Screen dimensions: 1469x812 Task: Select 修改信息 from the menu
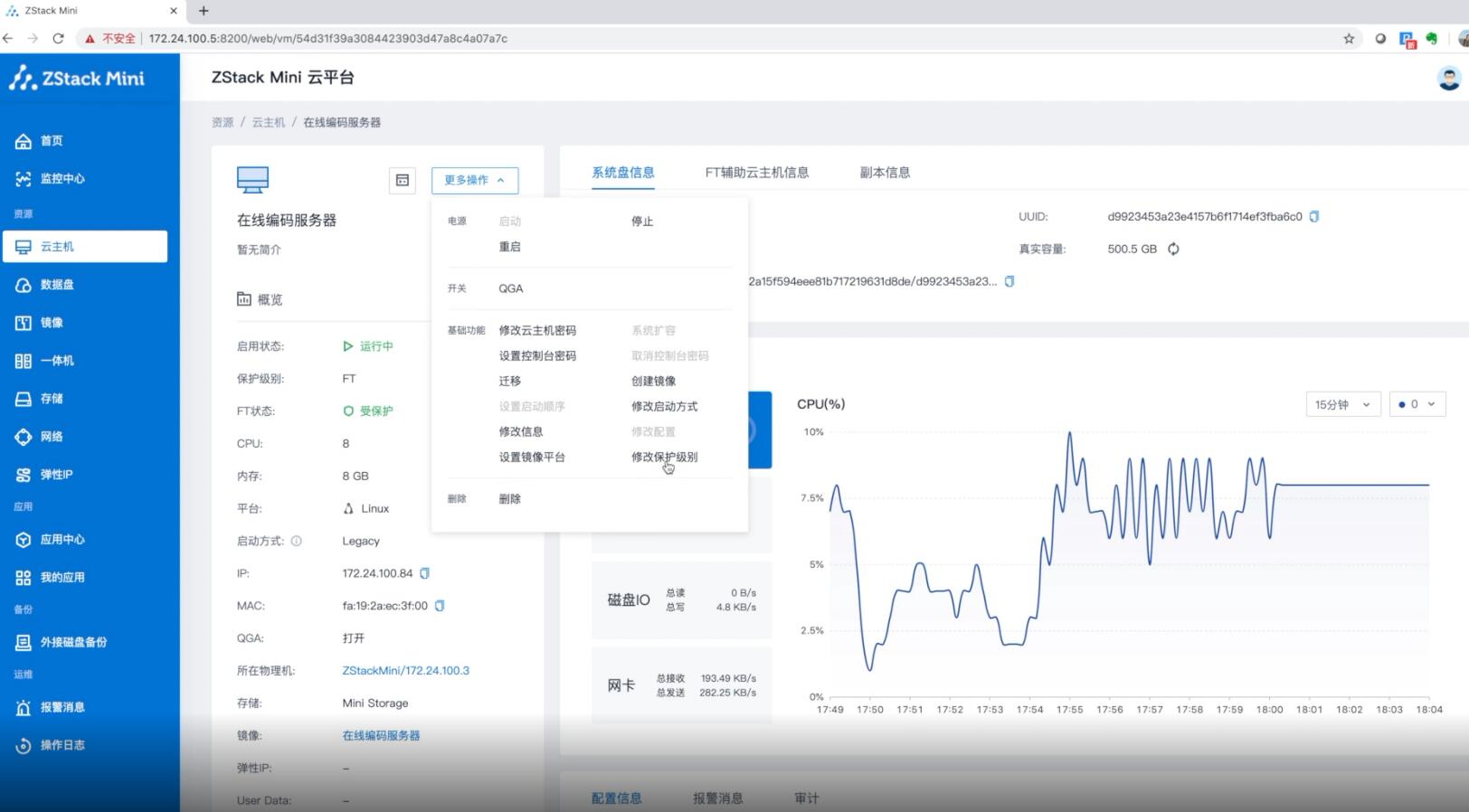[x=521, y=432]
